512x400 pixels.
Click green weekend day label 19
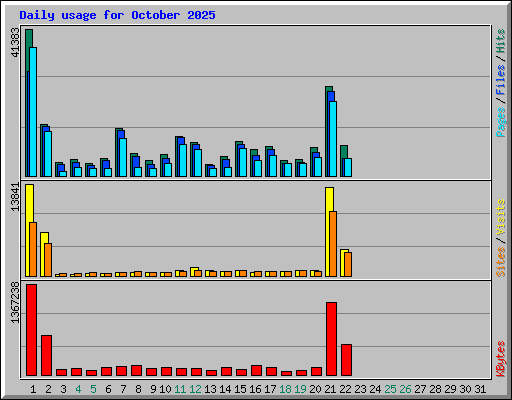(300, 389)
